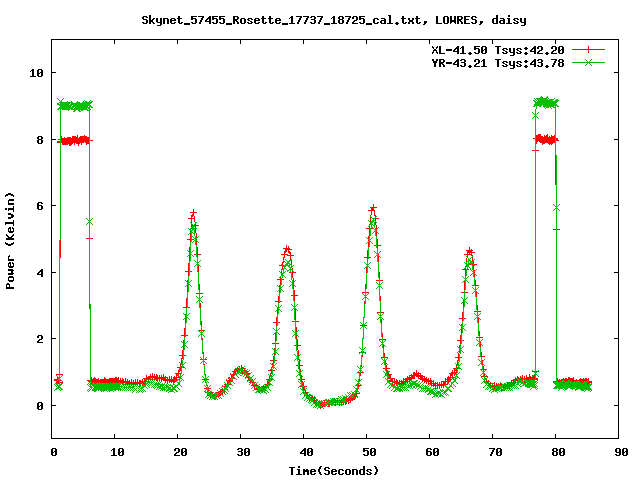Click the x-axis tick label 90
This screenshot has height=480, width=640.
621,452
